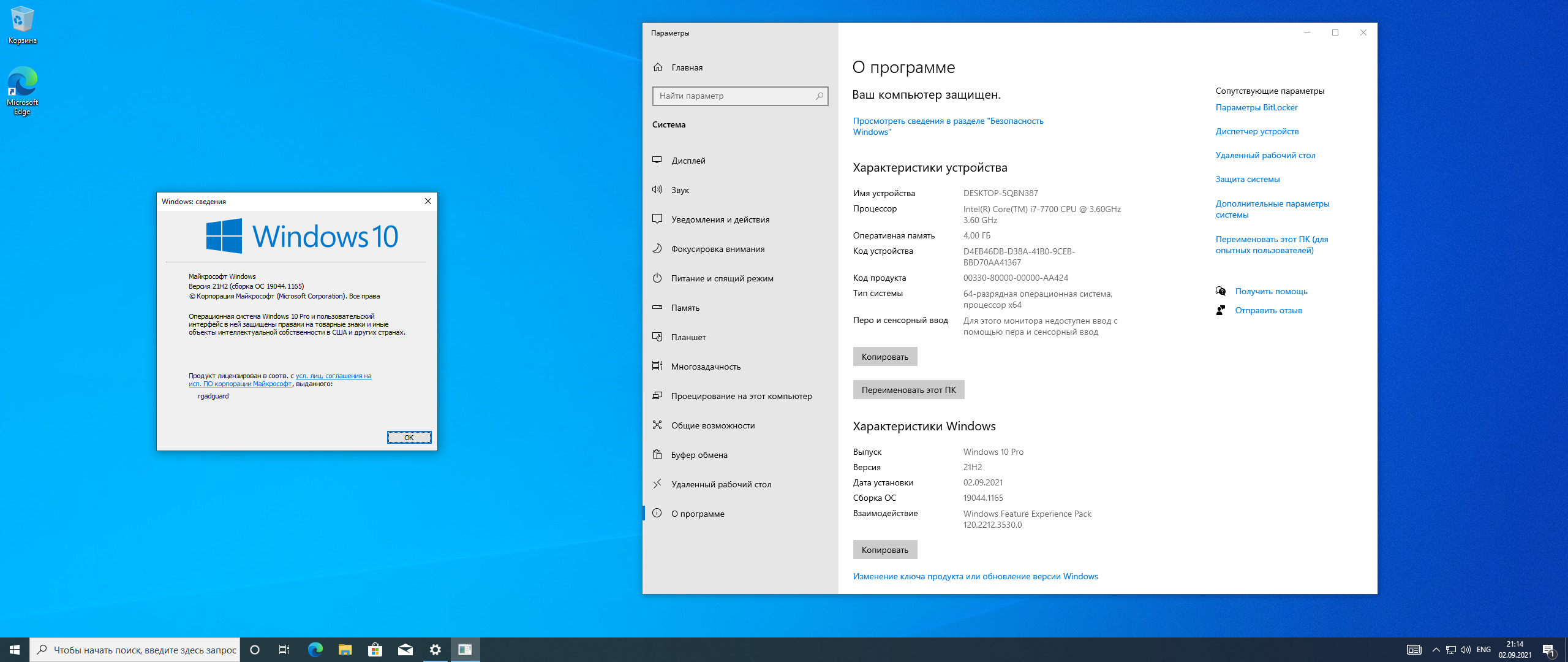Open the Sound (Звук) speaker icon
Viewport: 1568px width, 662px height.
657,189
